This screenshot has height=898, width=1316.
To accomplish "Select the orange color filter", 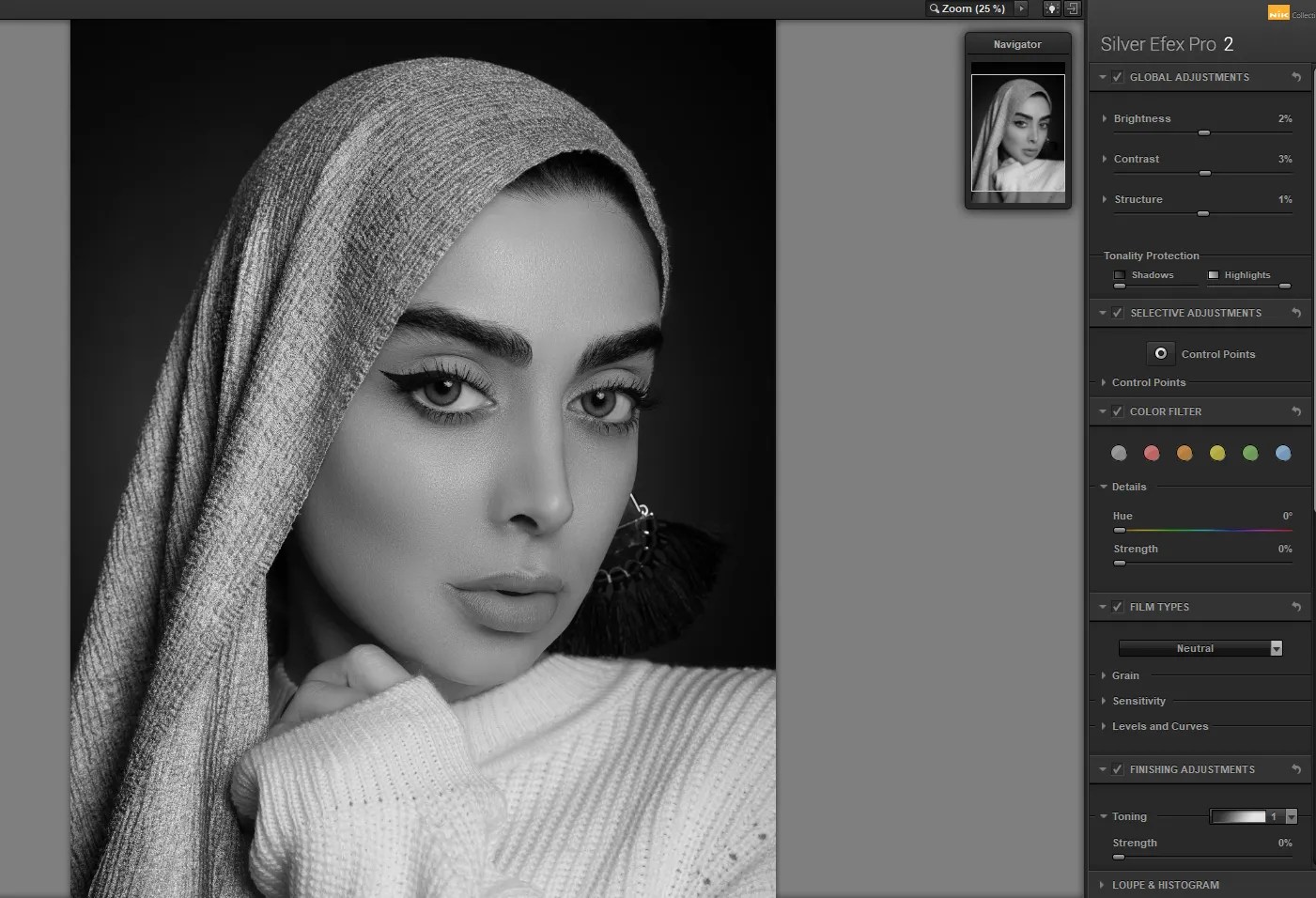I will click(1184, 453).
